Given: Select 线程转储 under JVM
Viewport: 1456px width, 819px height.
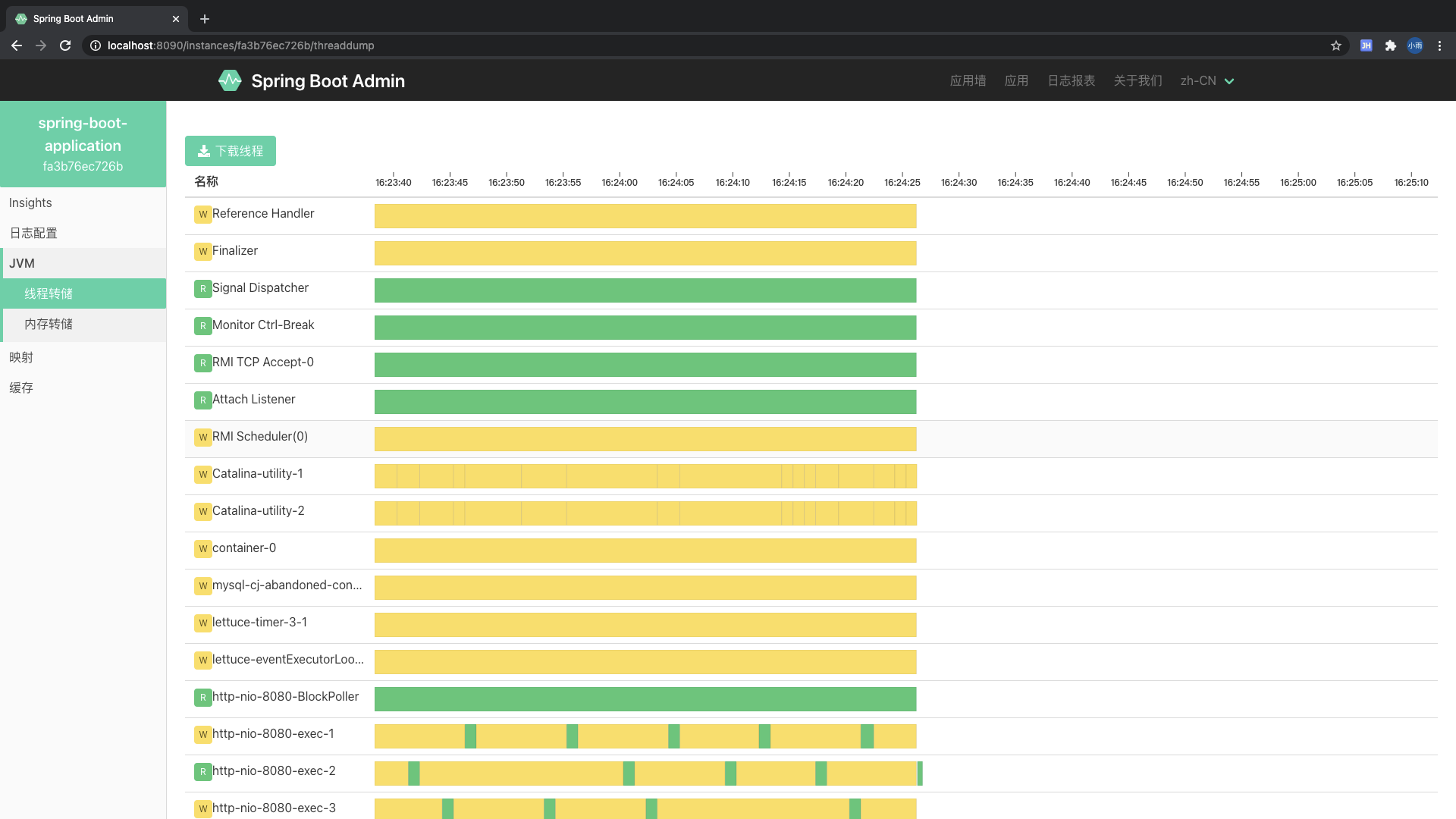Looking at the screenshot, I should [84, 293].
